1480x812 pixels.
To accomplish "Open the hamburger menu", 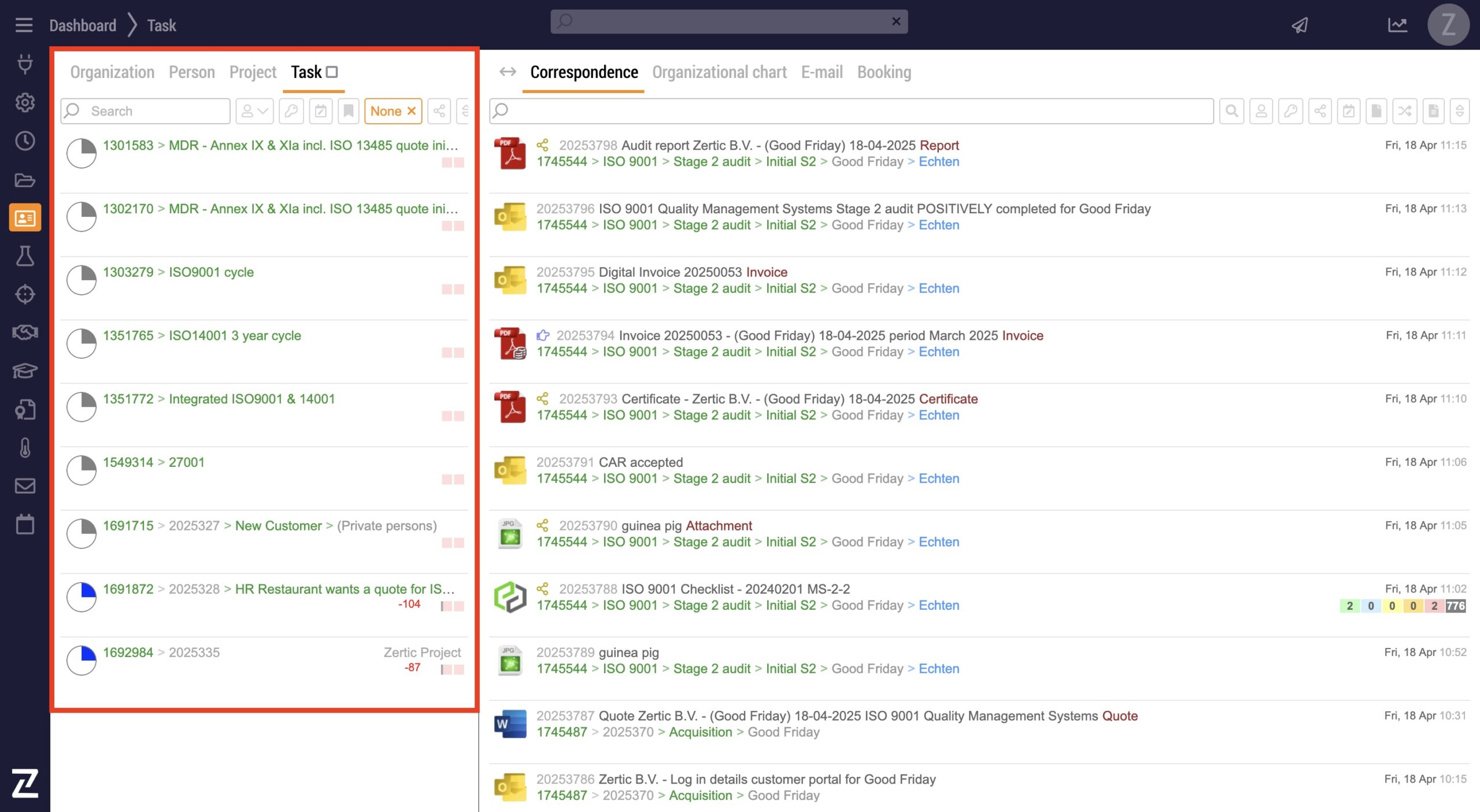I will click(24, 25).
